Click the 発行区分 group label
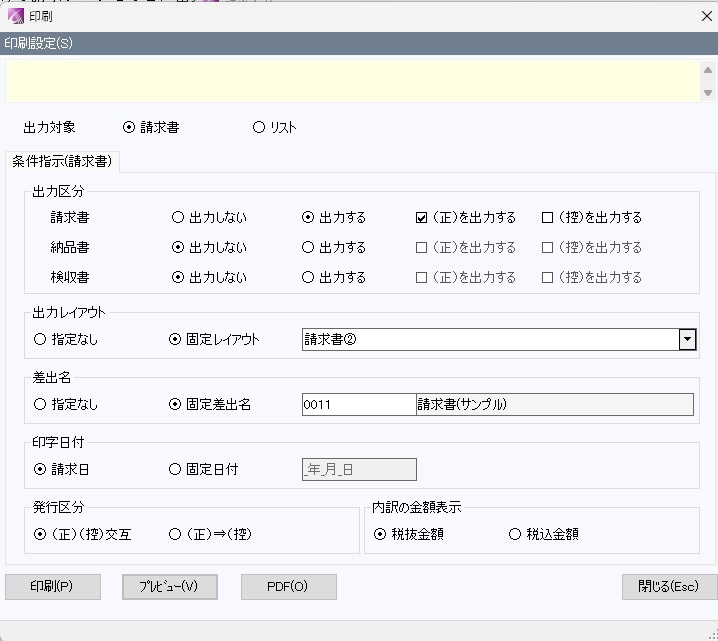 pyautogui.click(x=58, y=507)
